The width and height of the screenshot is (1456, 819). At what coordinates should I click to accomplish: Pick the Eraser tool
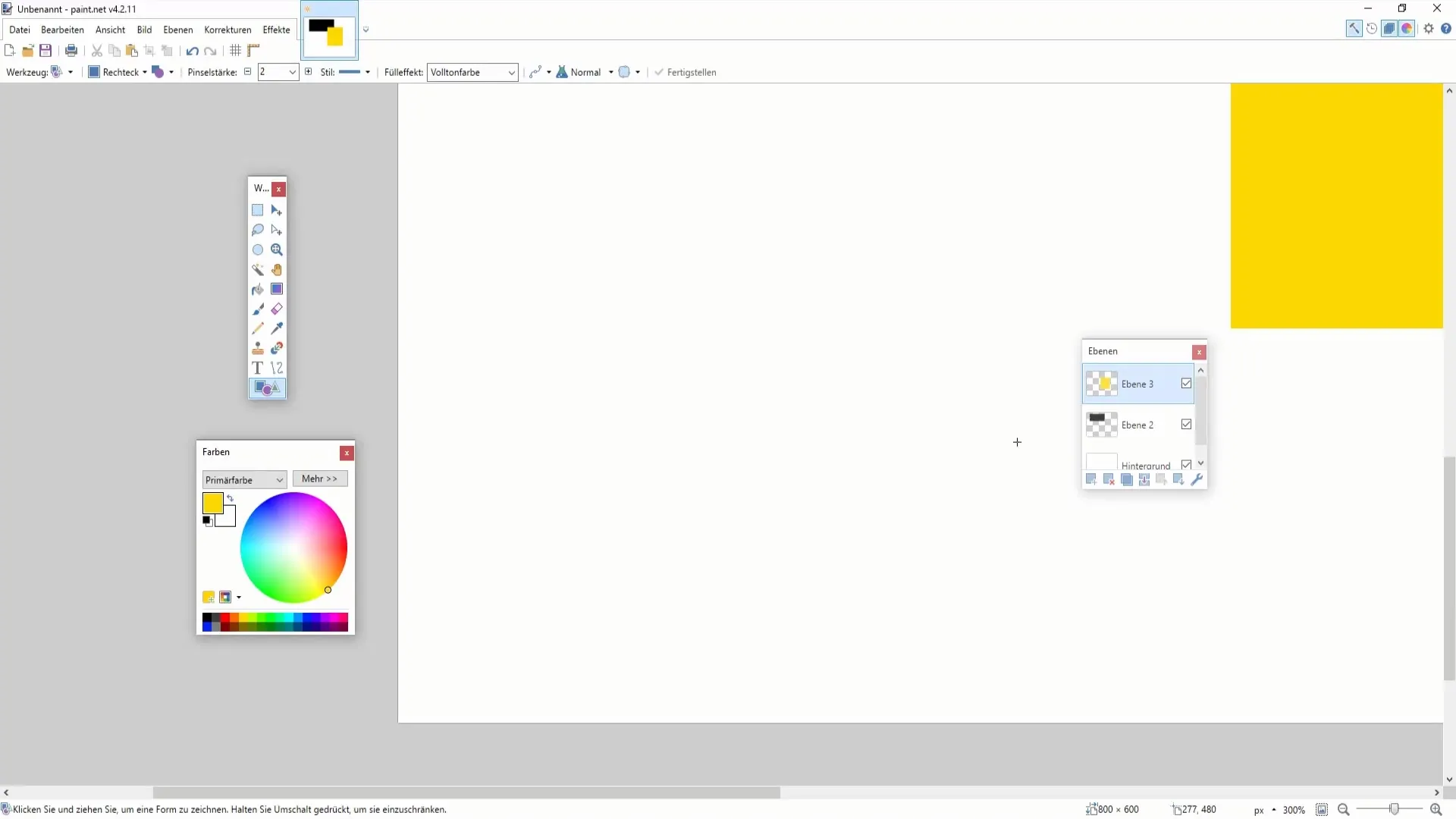(x=277, y=309)
